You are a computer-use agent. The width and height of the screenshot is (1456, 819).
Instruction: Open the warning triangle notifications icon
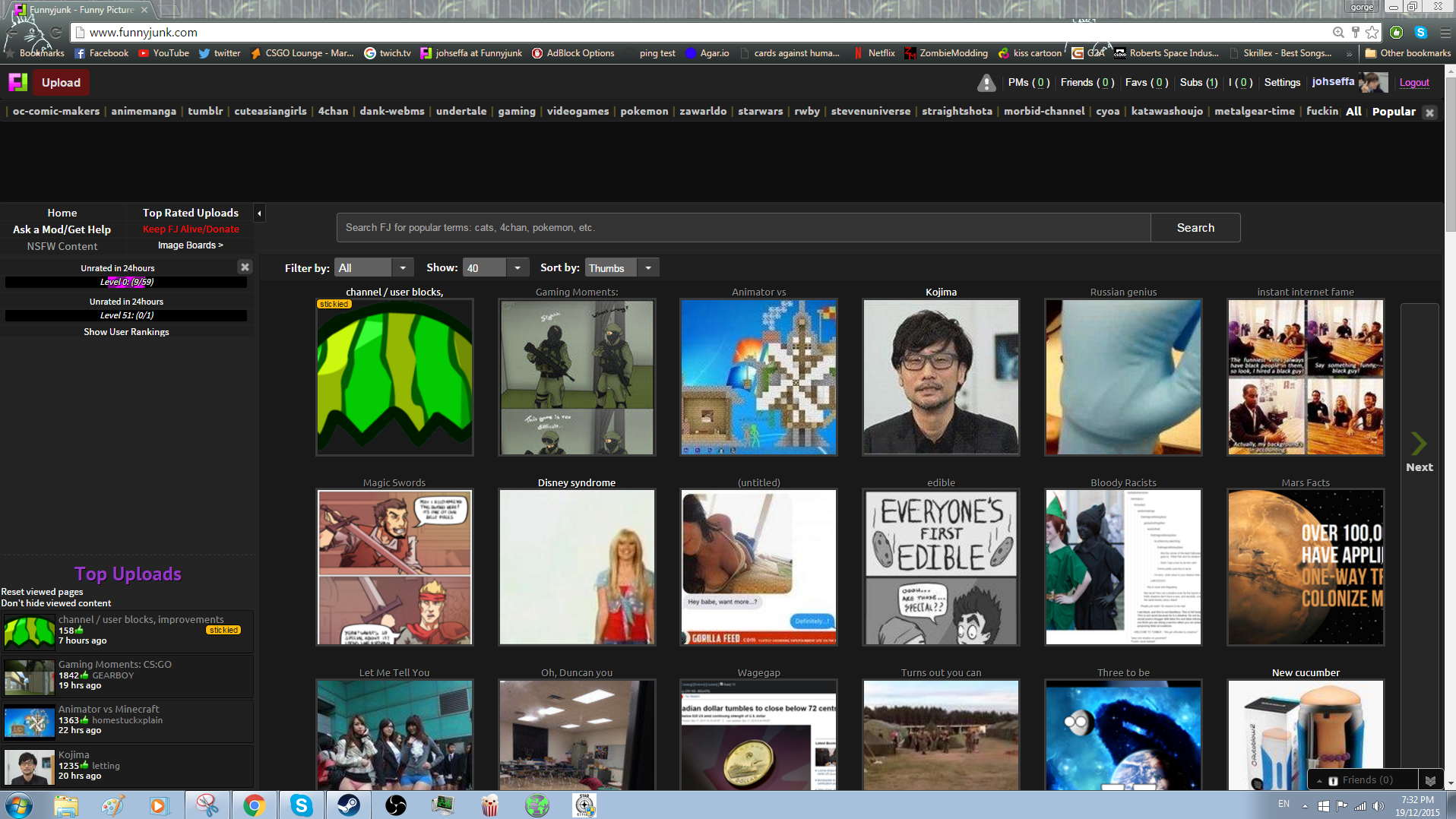pos(986,83)
